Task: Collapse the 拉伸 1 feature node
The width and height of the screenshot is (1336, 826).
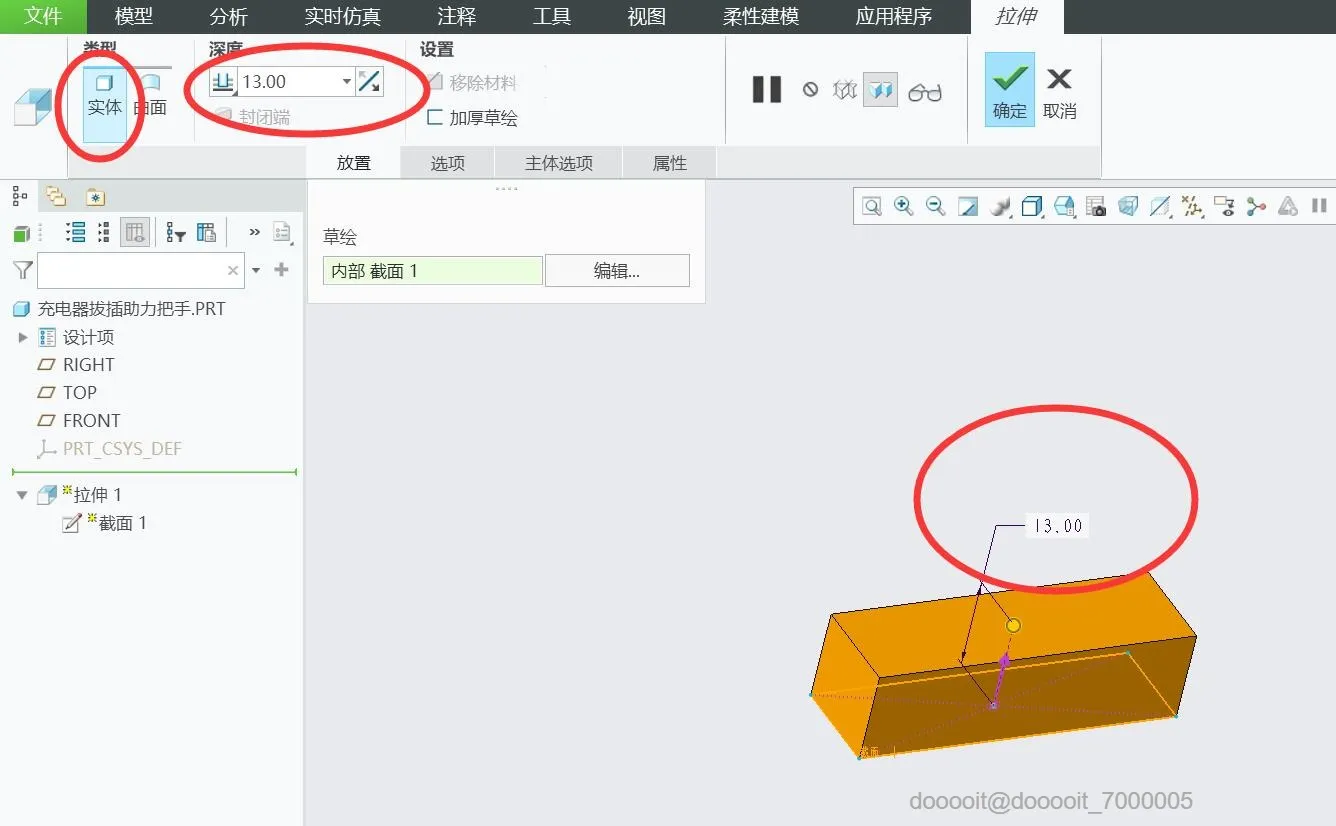Action: click(x=23, y=495)
